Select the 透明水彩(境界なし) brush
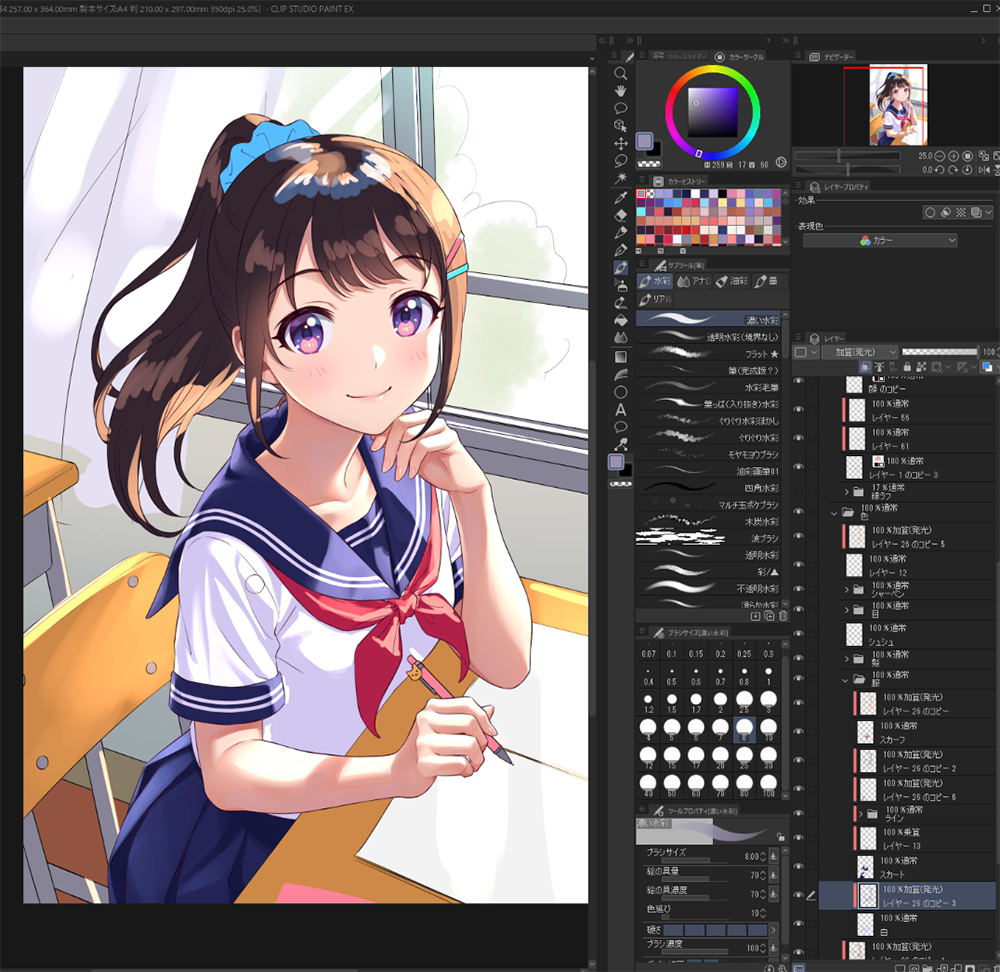Screen dimensions: 1000x972 coord(708,336)
